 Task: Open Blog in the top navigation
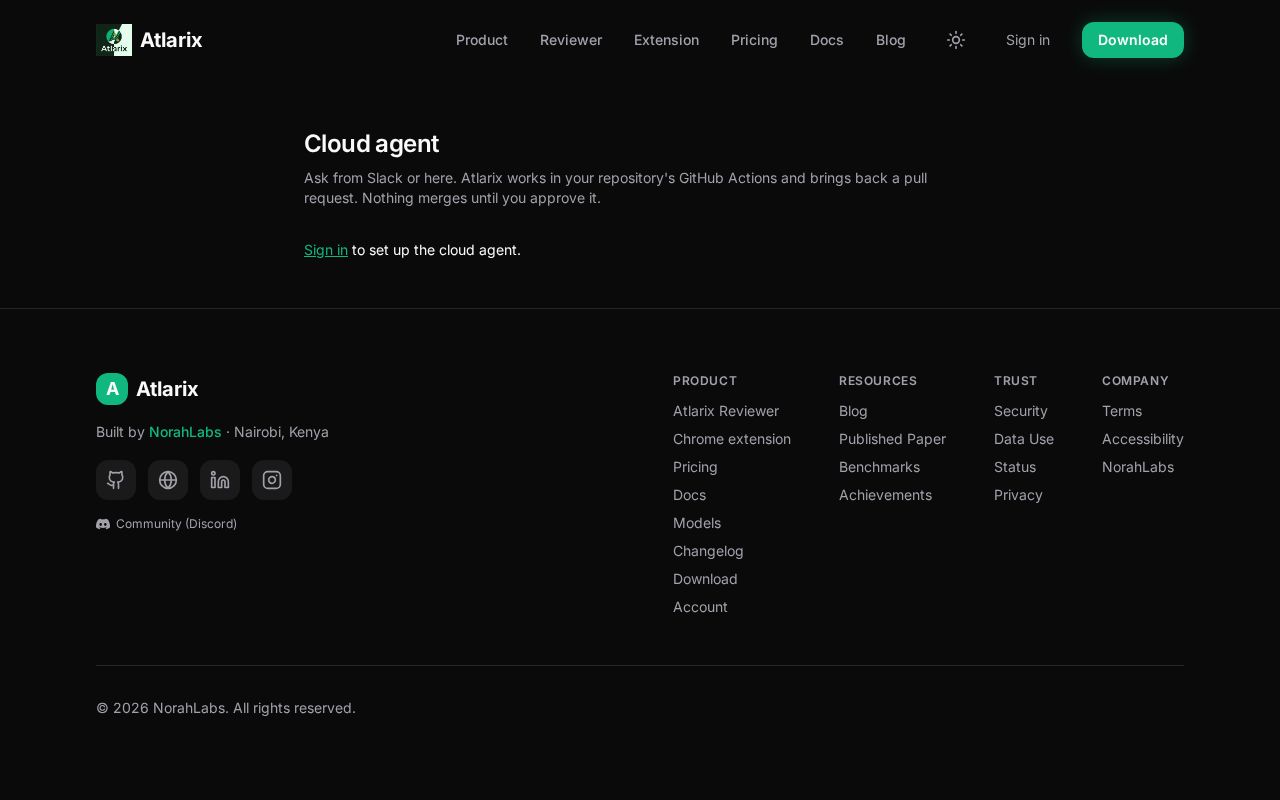pyautogui.click(x=891, y=40)
